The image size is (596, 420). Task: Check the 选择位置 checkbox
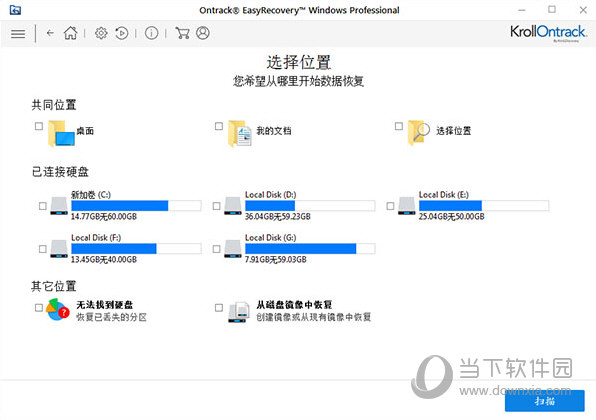(x=399, y=126)
